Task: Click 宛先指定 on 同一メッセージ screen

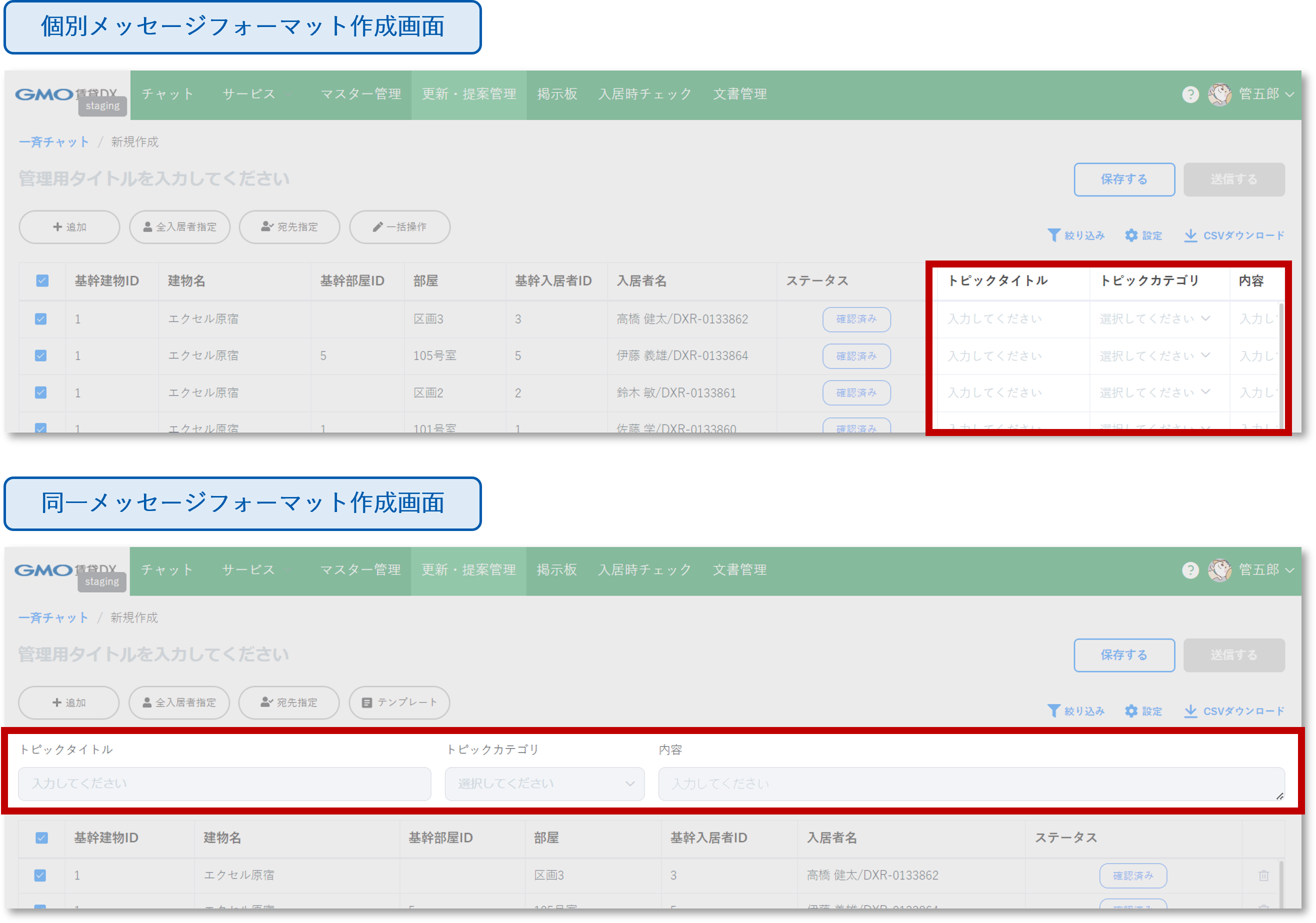Action: 289,703
